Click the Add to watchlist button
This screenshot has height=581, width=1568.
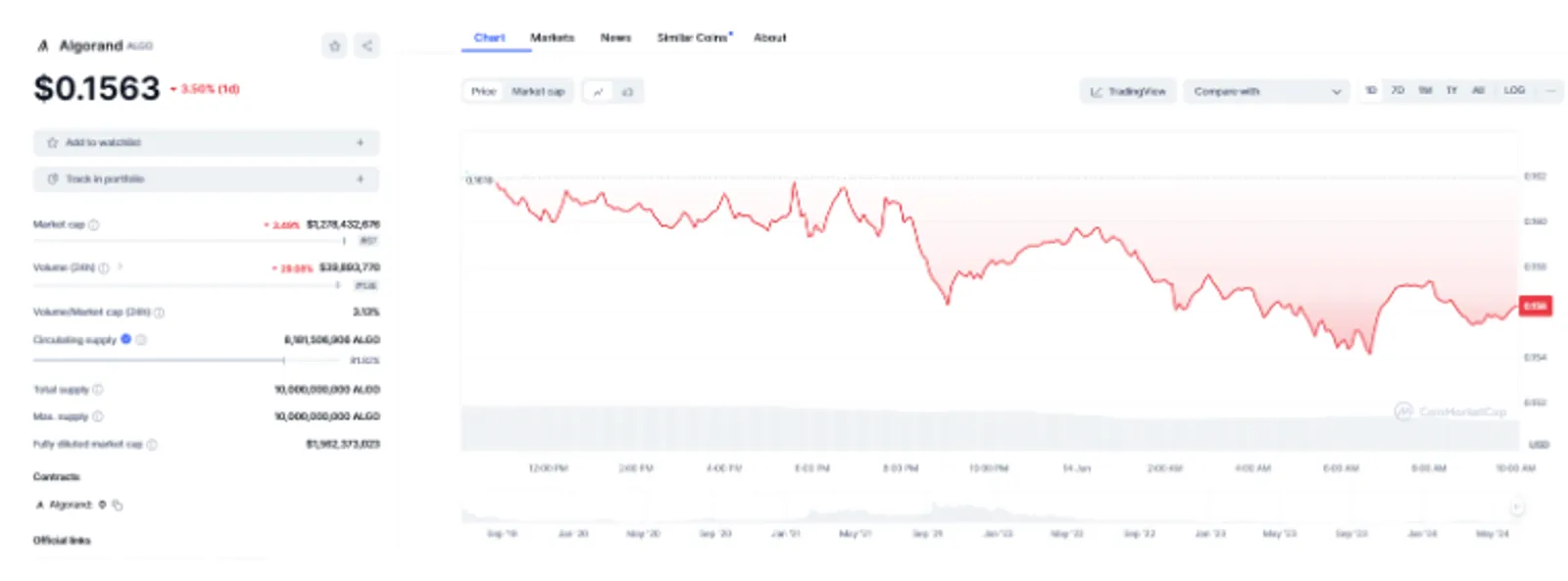point(207,143)
